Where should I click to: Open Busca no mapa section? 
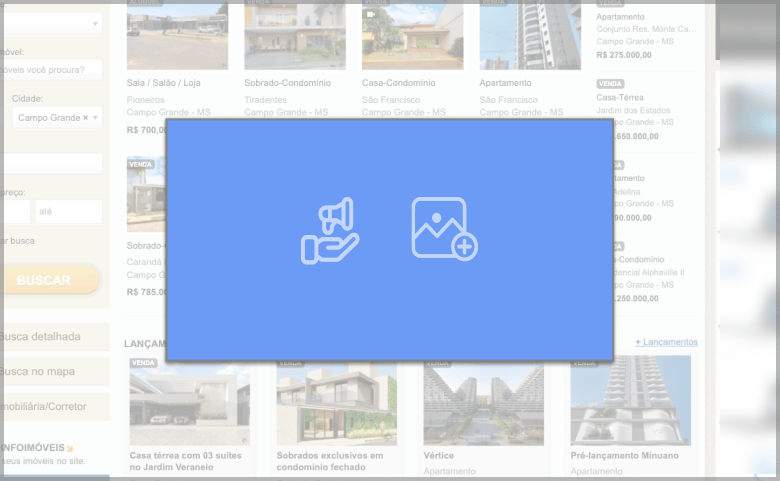point(55,372)
